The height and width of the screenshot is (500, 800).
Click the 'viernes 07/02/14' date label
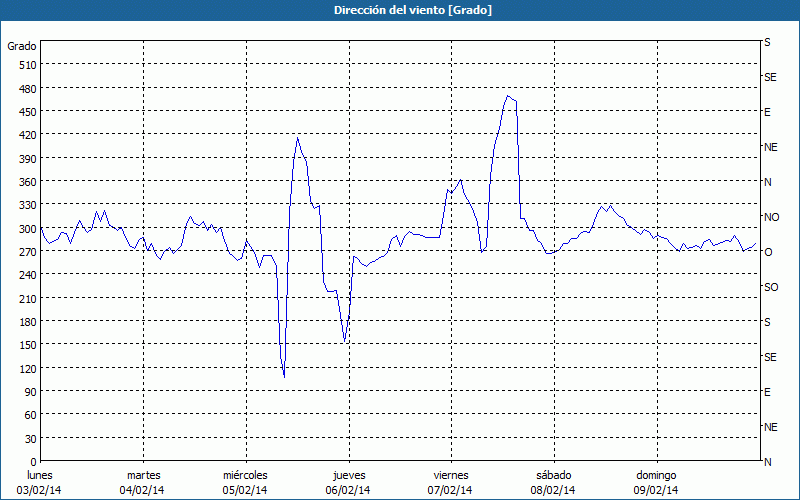[x=450, y=482]
